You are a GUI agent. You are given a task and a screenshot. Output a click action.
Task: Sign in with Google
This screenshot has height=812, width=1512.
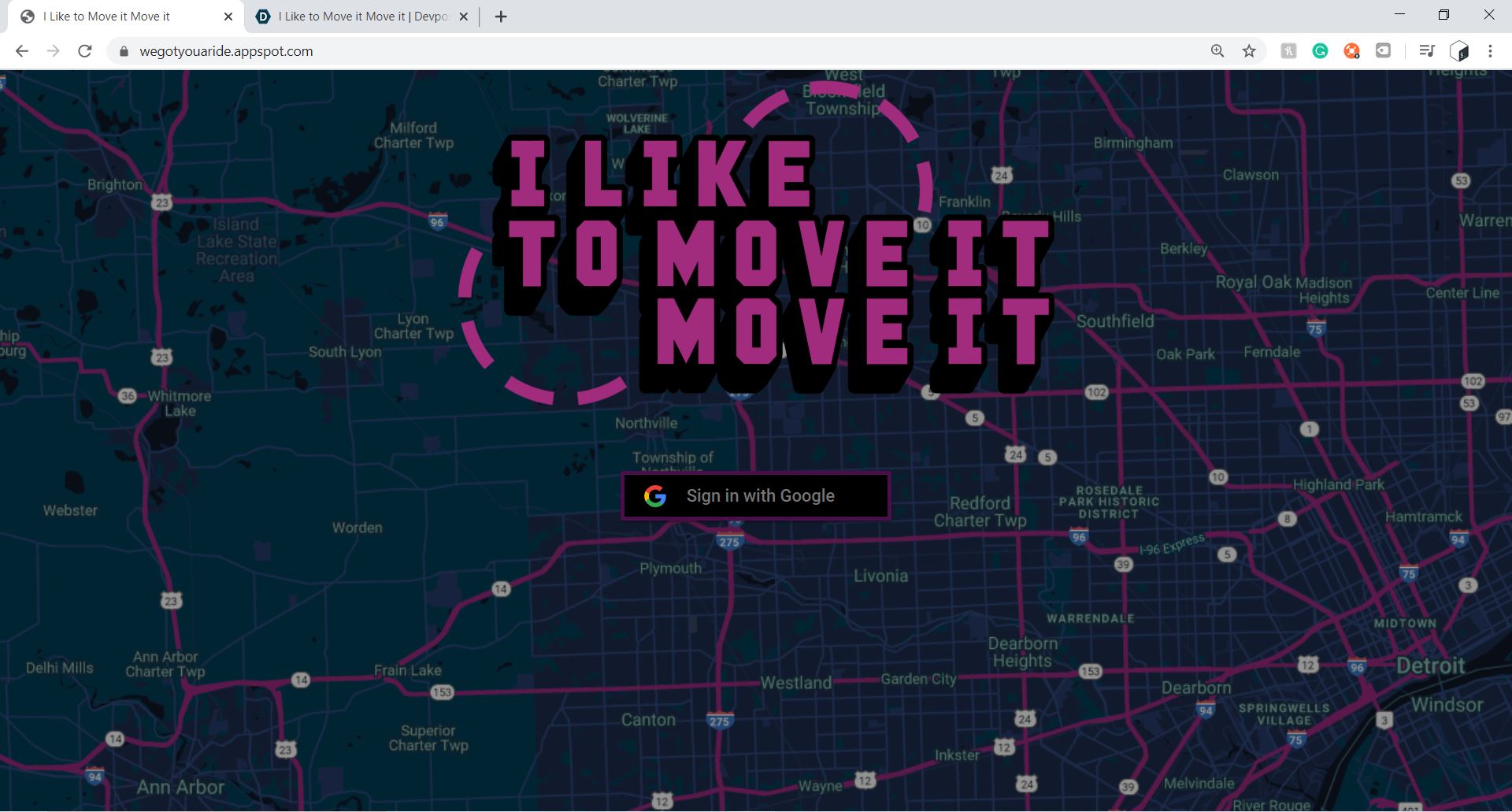(756, 496)
